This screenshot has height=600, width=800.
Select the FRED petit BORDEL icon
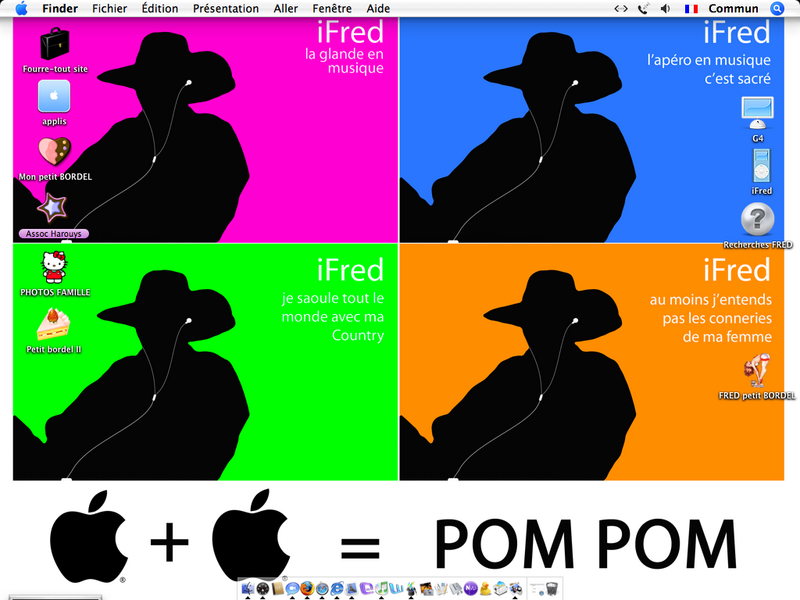pyautogui.click(x=757, y=370)
